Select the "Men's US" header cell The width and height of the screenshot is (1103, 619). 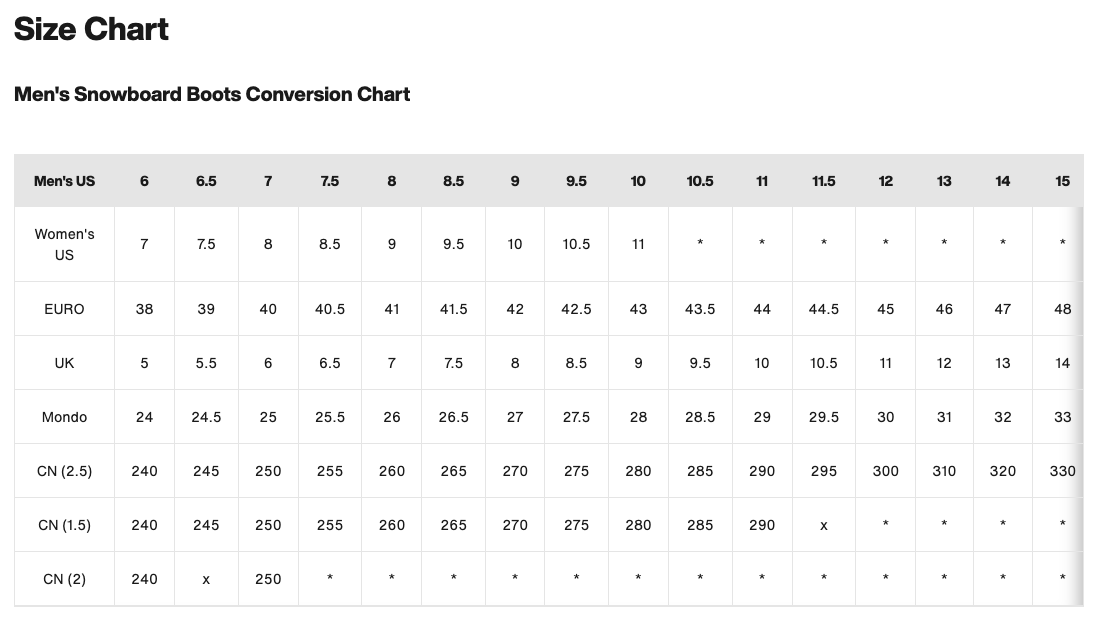[64, 181]
